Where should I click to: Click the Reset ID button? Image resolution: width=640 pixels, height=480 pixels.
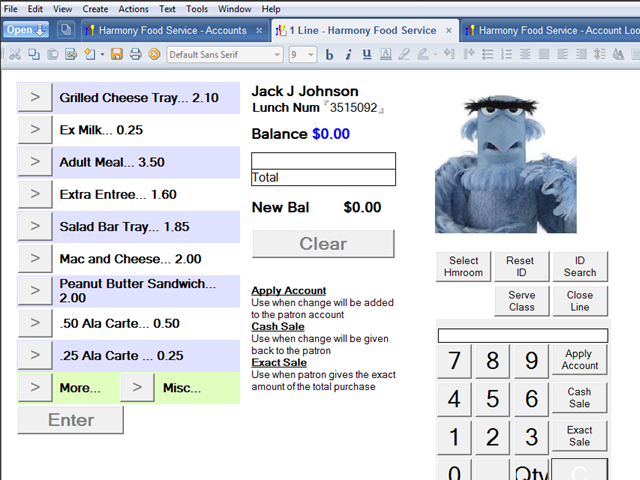click(522, 267)
